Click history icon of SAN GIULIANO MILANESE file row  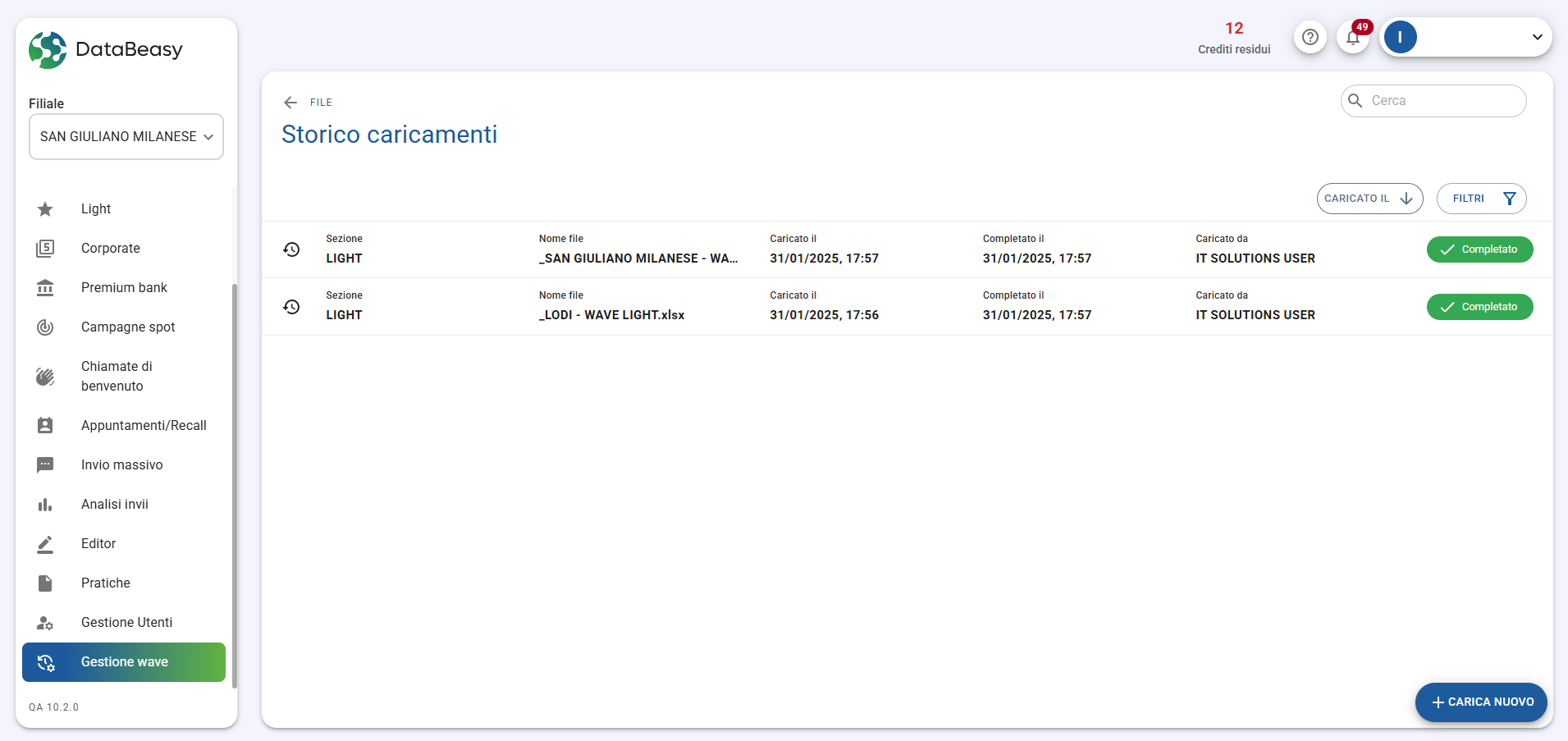coord(291,249)
